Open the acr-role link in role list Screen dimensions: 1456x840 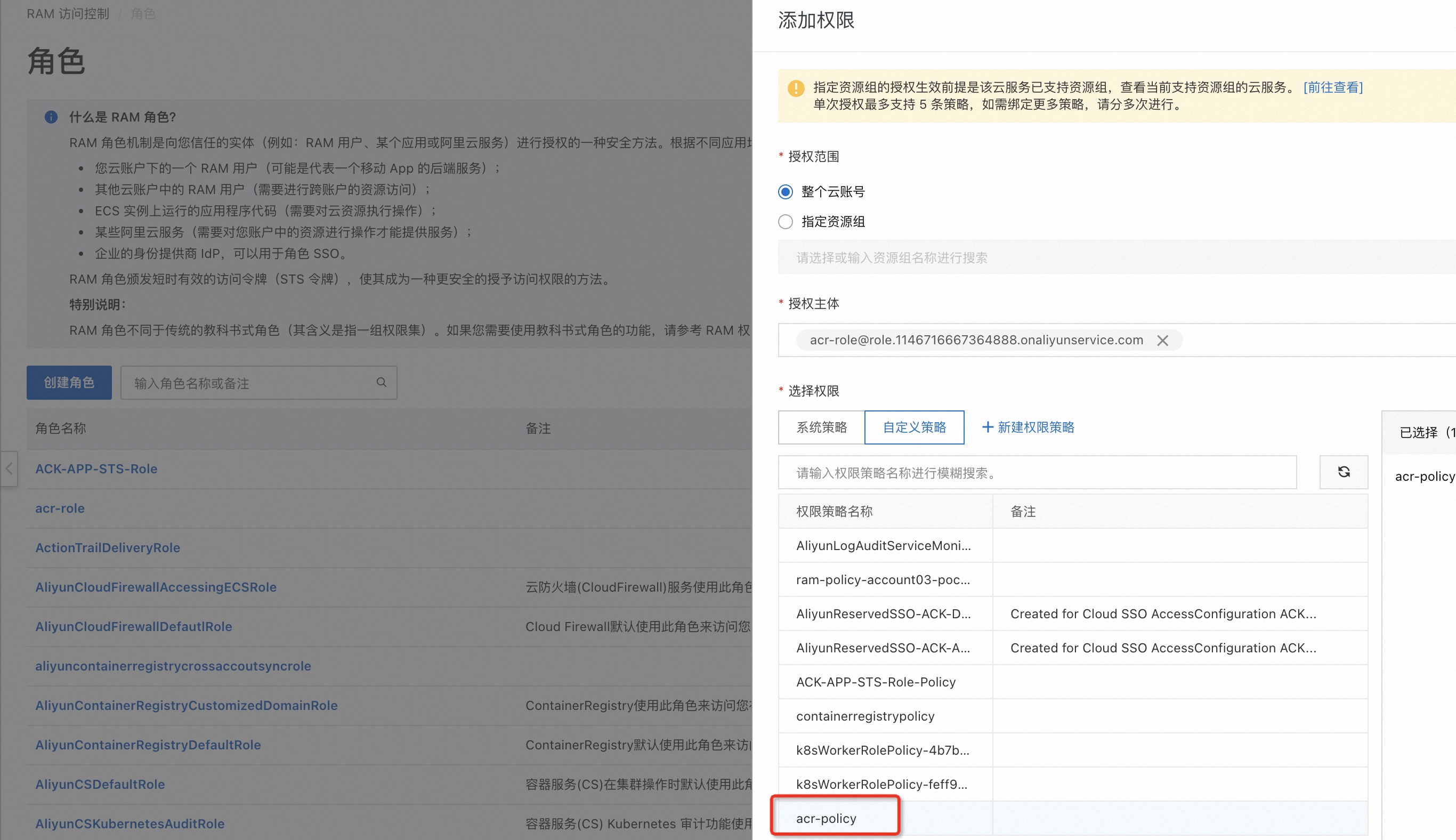click(60, 508)
